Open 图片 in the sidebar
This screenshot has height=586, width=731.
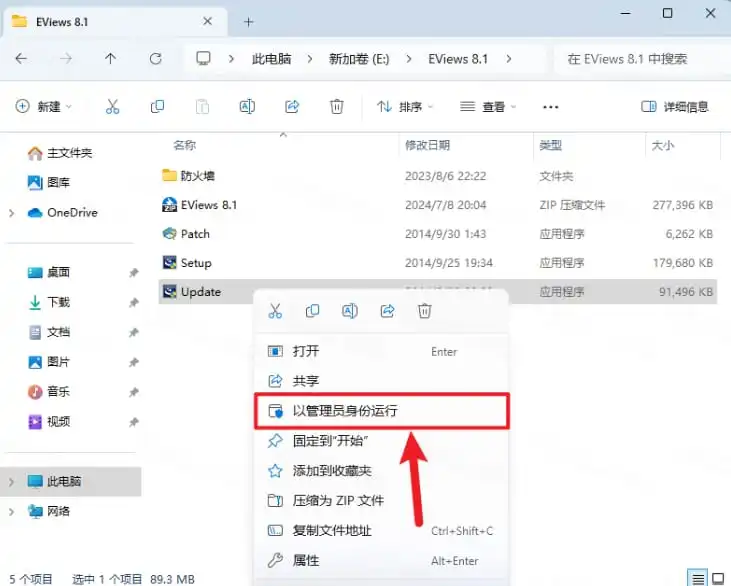48,362
